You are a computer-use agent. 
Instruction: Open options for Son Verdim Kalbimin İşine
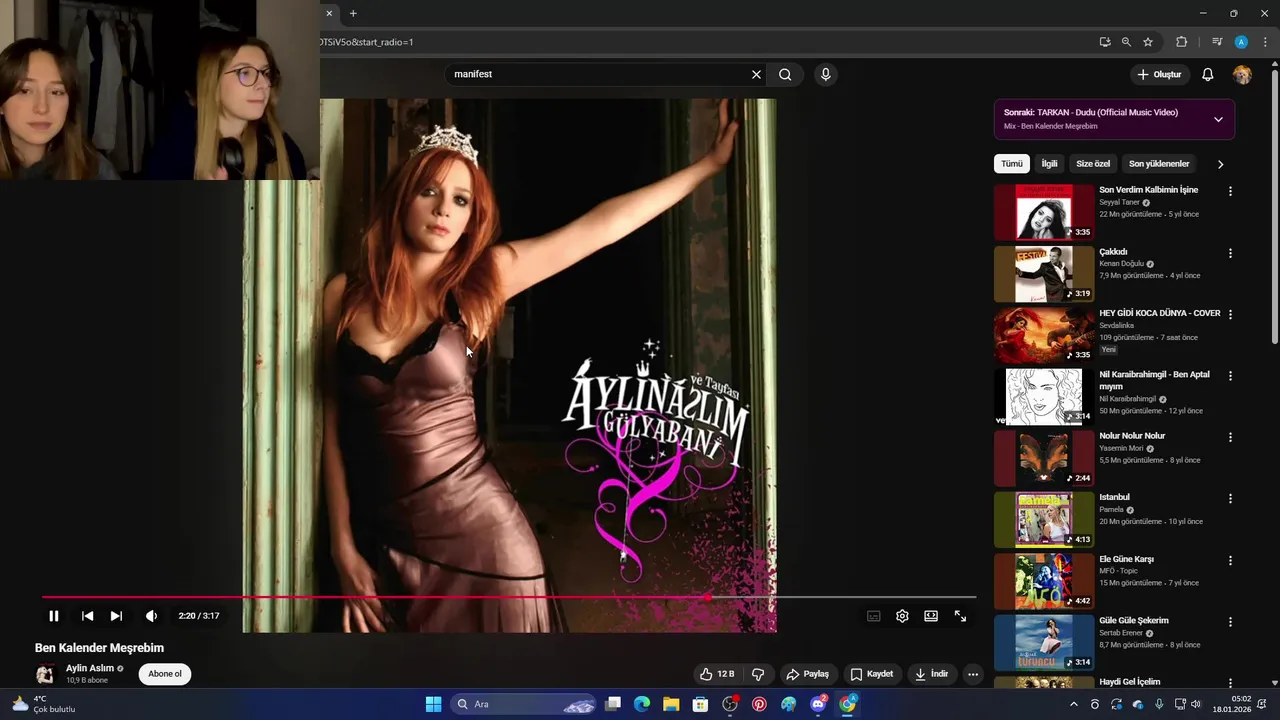1230,191
